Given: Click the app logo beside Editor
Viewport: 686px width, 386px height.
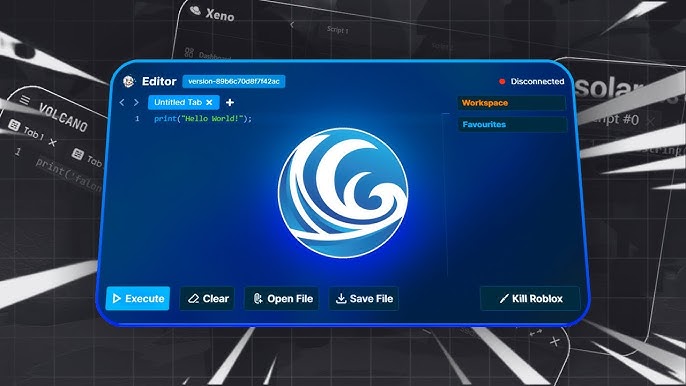Looking at the screenshot, I should 129,81.
